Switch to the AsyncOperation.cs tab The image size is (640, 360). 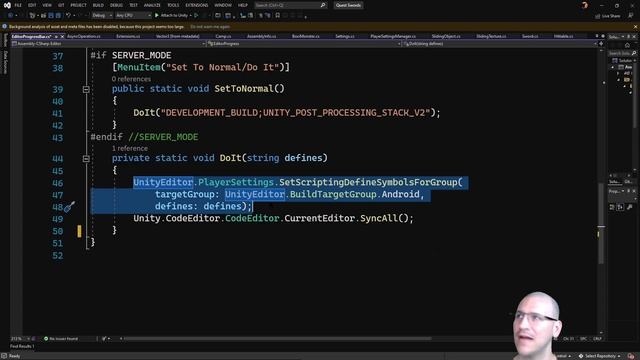coord(84,37)
